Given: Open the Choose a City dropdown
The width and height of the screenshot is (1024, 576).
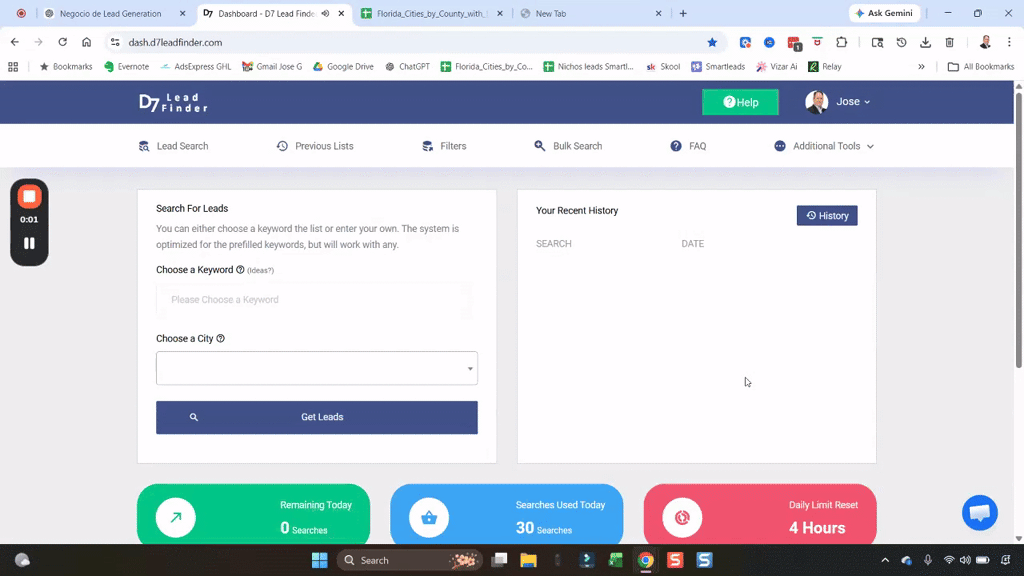Looking at the screenshot, I should 317,368.
